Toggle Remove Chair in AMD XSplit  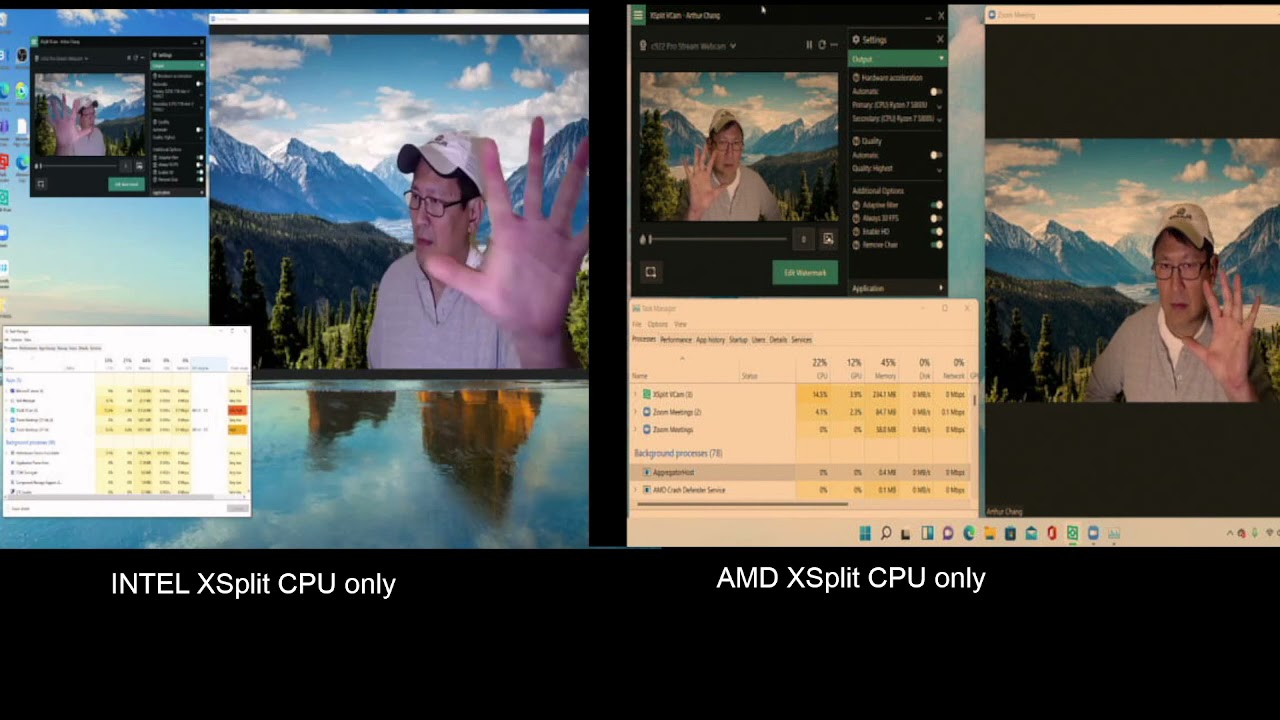click(937, 244)
